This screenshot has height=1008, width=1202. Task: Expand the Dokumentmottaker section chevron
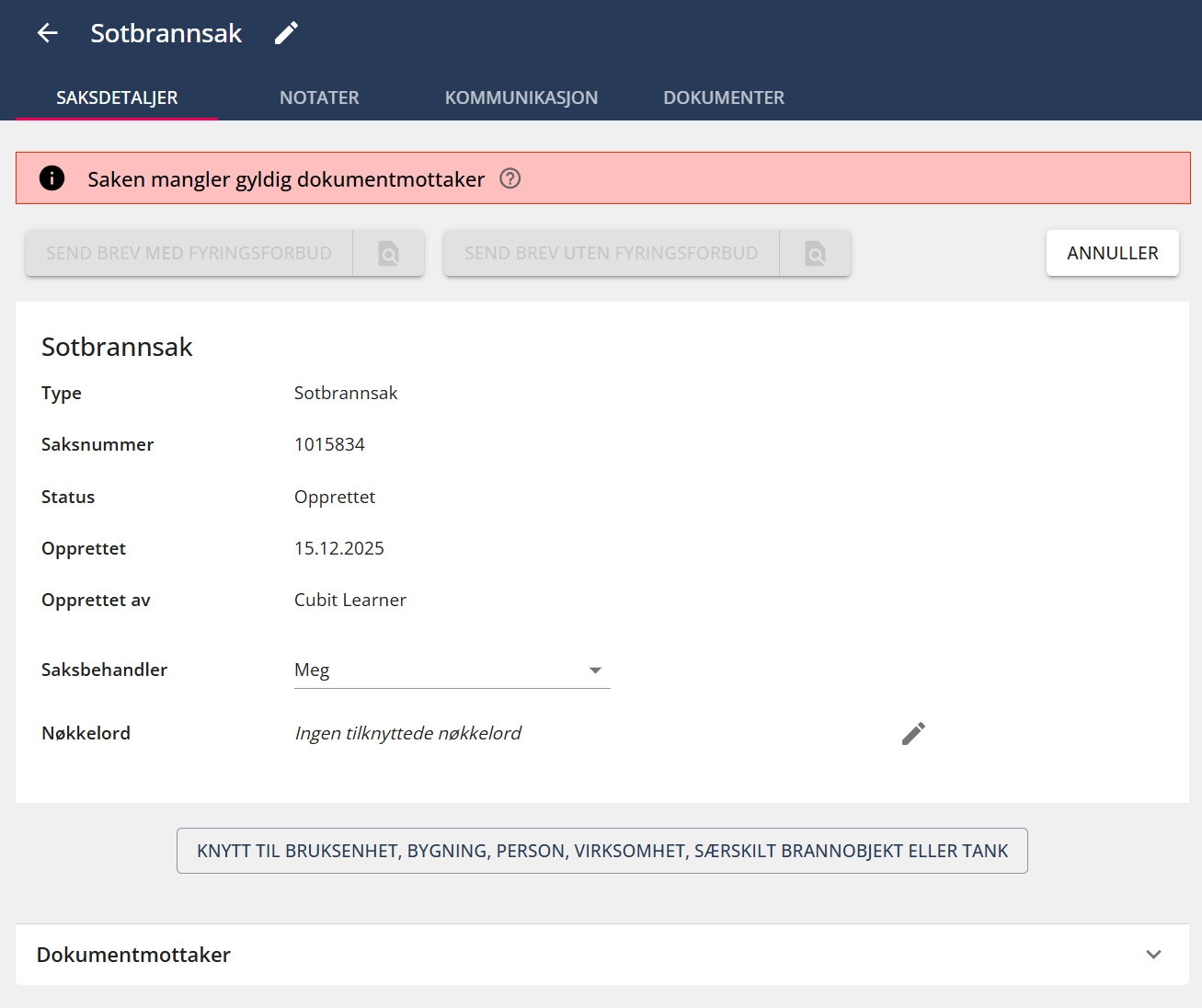pyautogui.click(x=1153, y=955)
